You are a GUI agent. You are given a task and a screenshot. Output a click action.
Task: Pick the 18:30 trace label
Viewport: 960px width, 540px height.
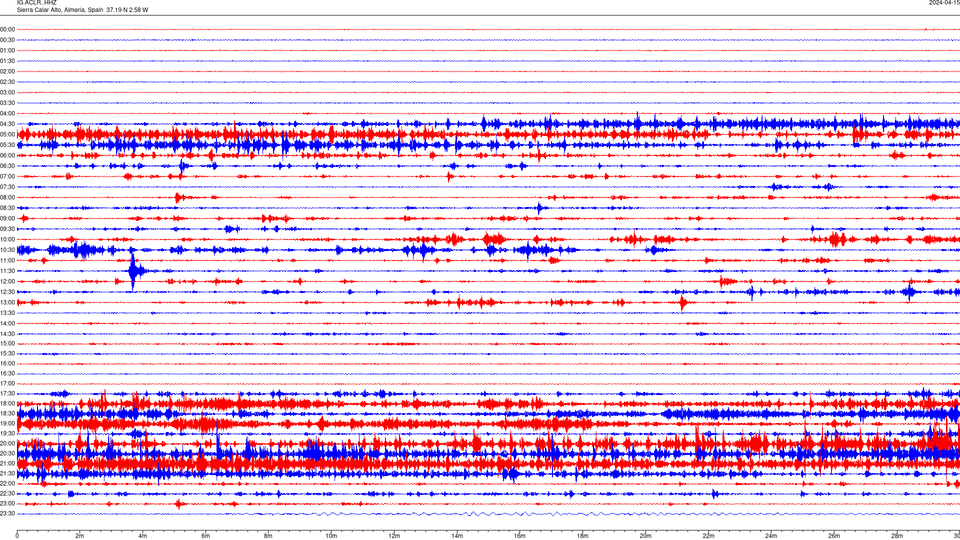(7, 413)
